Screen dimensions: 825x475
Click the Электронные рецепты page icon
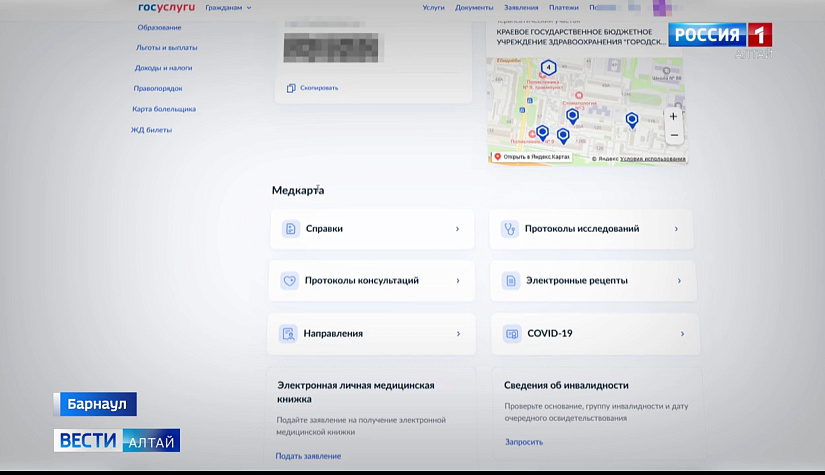click(x=511, y=281)
